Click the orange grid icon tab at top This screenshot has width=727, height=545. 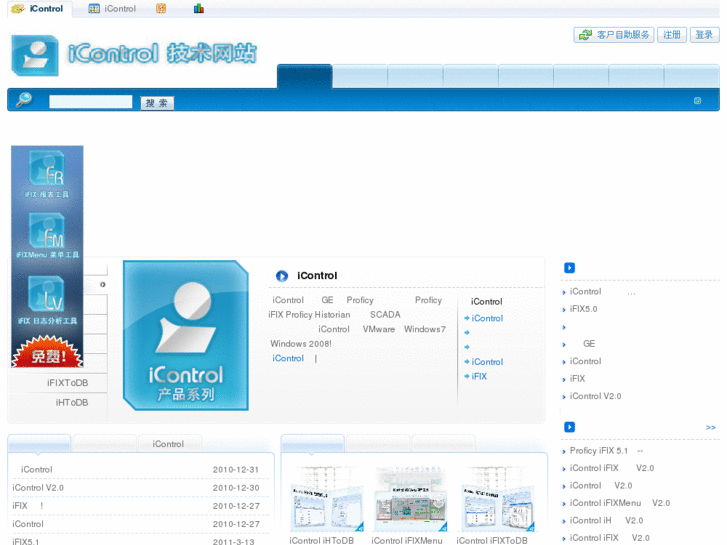[x=161, y=8]
